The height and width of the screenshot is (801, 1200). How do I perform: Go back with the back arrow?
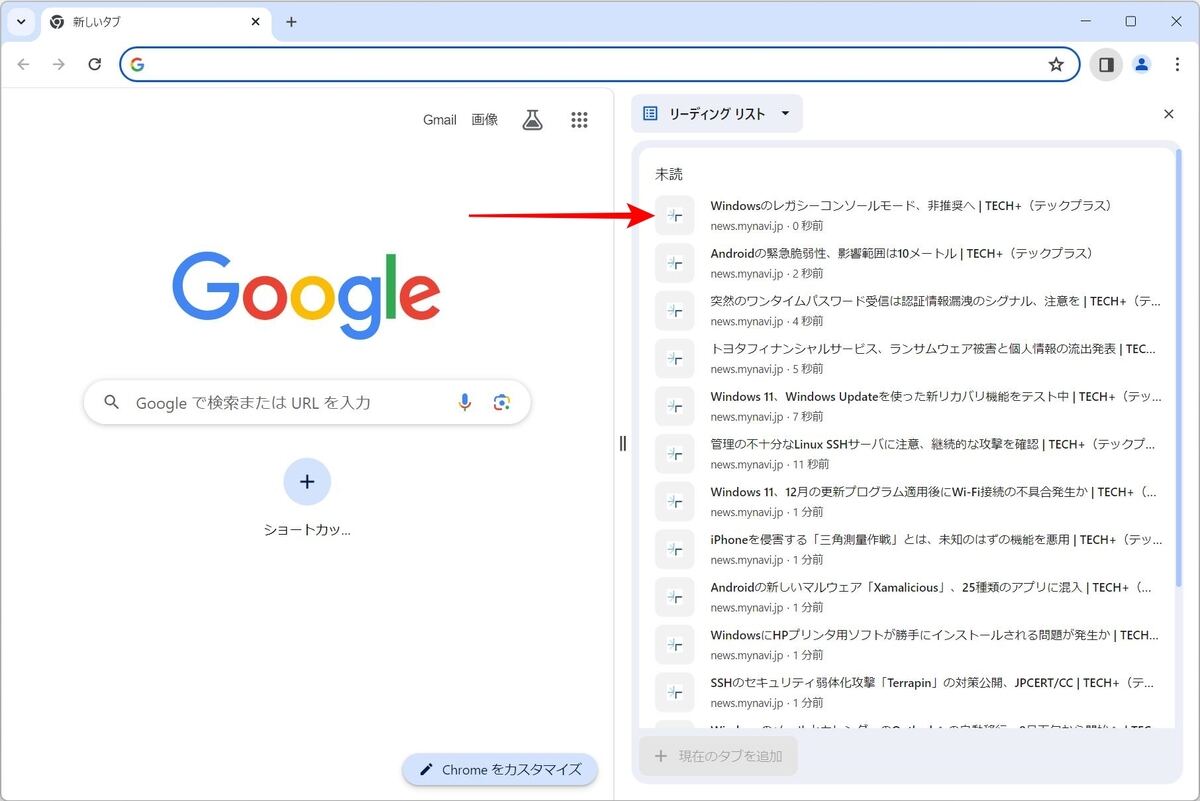(x=24, y=64)
